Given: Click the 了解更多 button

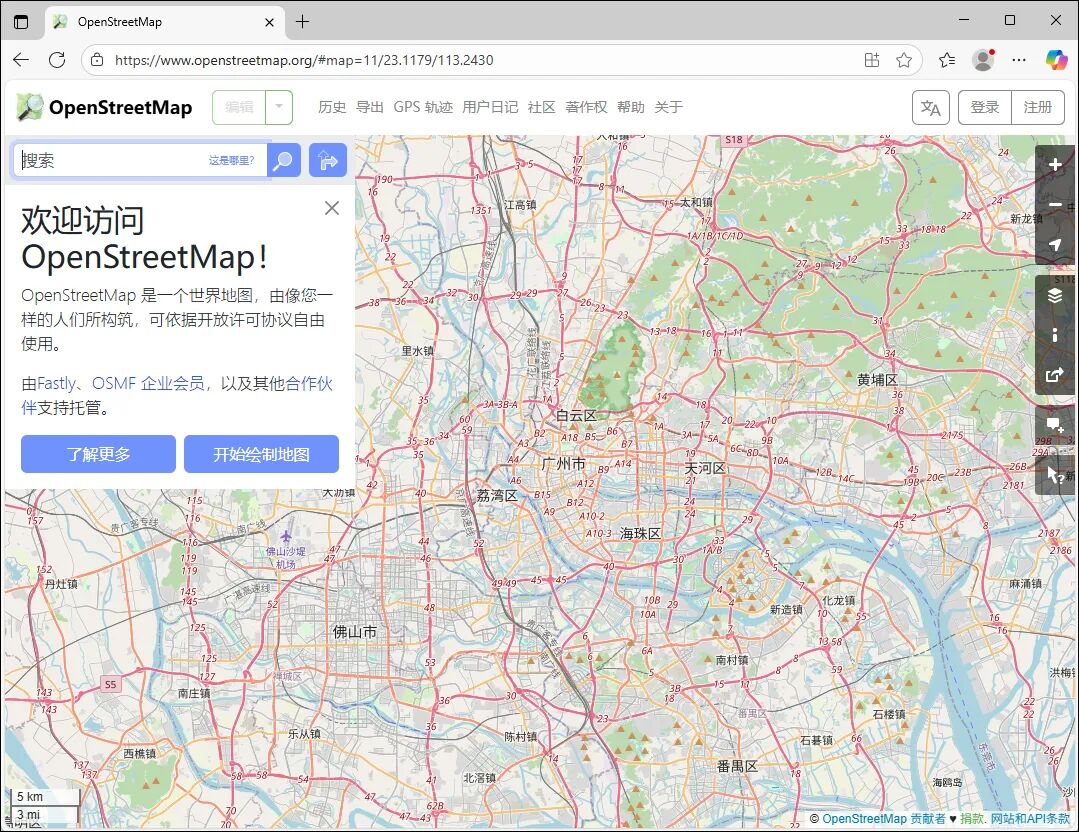Looking at the screenshot, I should (98, 454).
